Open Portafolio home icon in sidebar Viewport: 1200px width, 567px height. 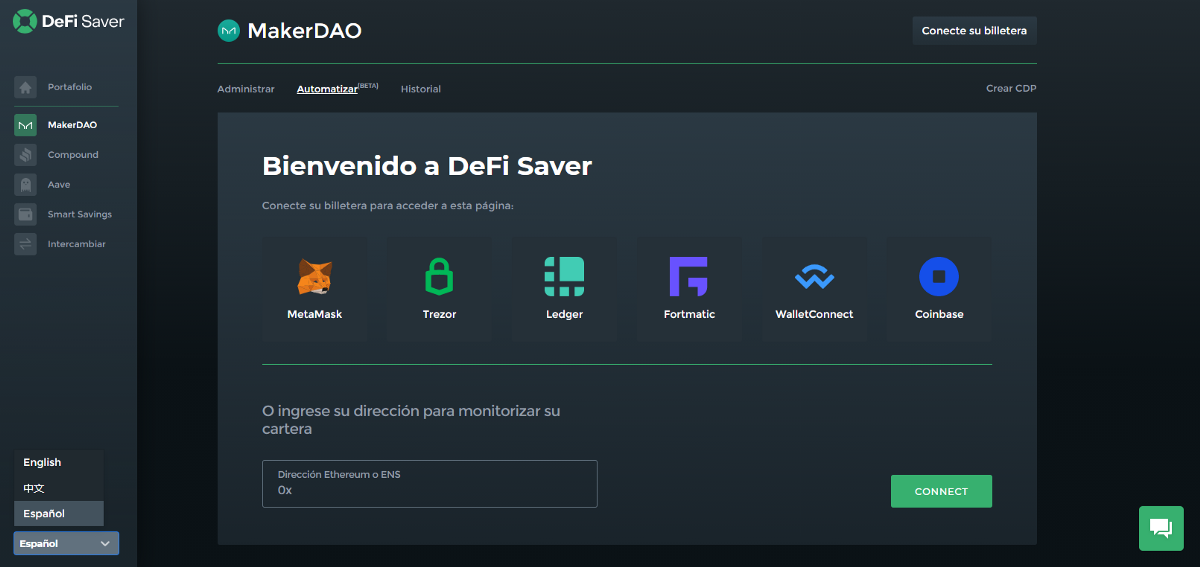click(x=26, y=87)
